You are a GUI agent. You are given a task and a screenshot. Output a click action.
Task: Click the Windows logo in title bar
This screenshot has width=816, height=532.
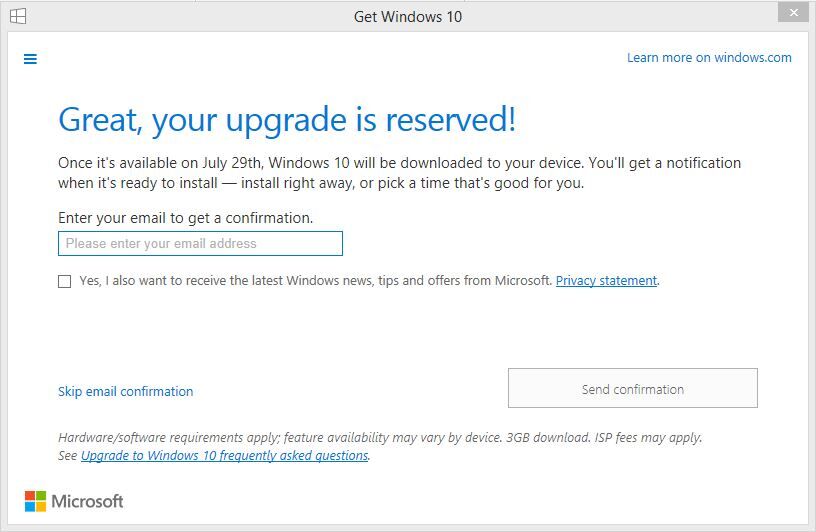click(x=18, y=16)
